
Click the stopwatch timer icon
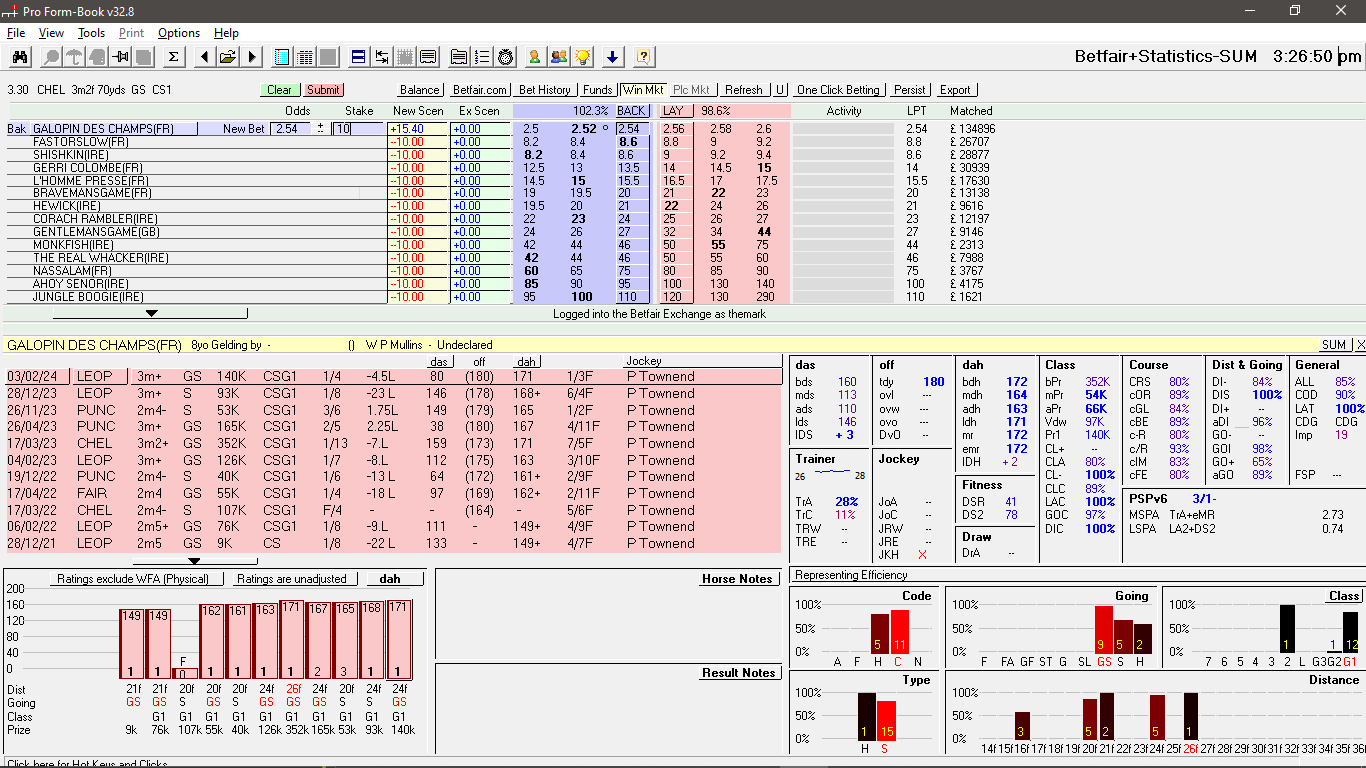[505, 57]
